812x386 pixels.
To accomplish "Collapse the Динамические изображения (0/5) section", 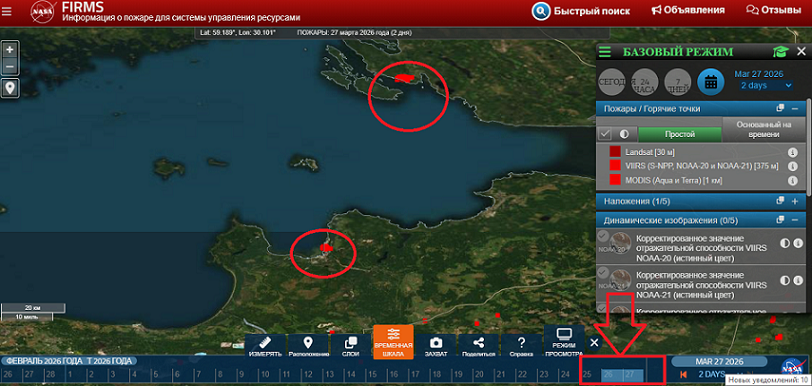I will click(795, 220).
